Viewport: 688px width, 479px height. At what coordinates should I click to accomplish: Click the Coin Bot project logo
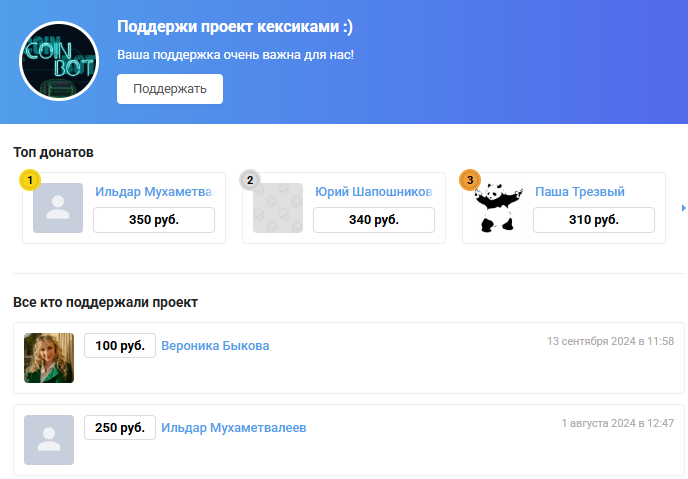[x=59, y=62]
